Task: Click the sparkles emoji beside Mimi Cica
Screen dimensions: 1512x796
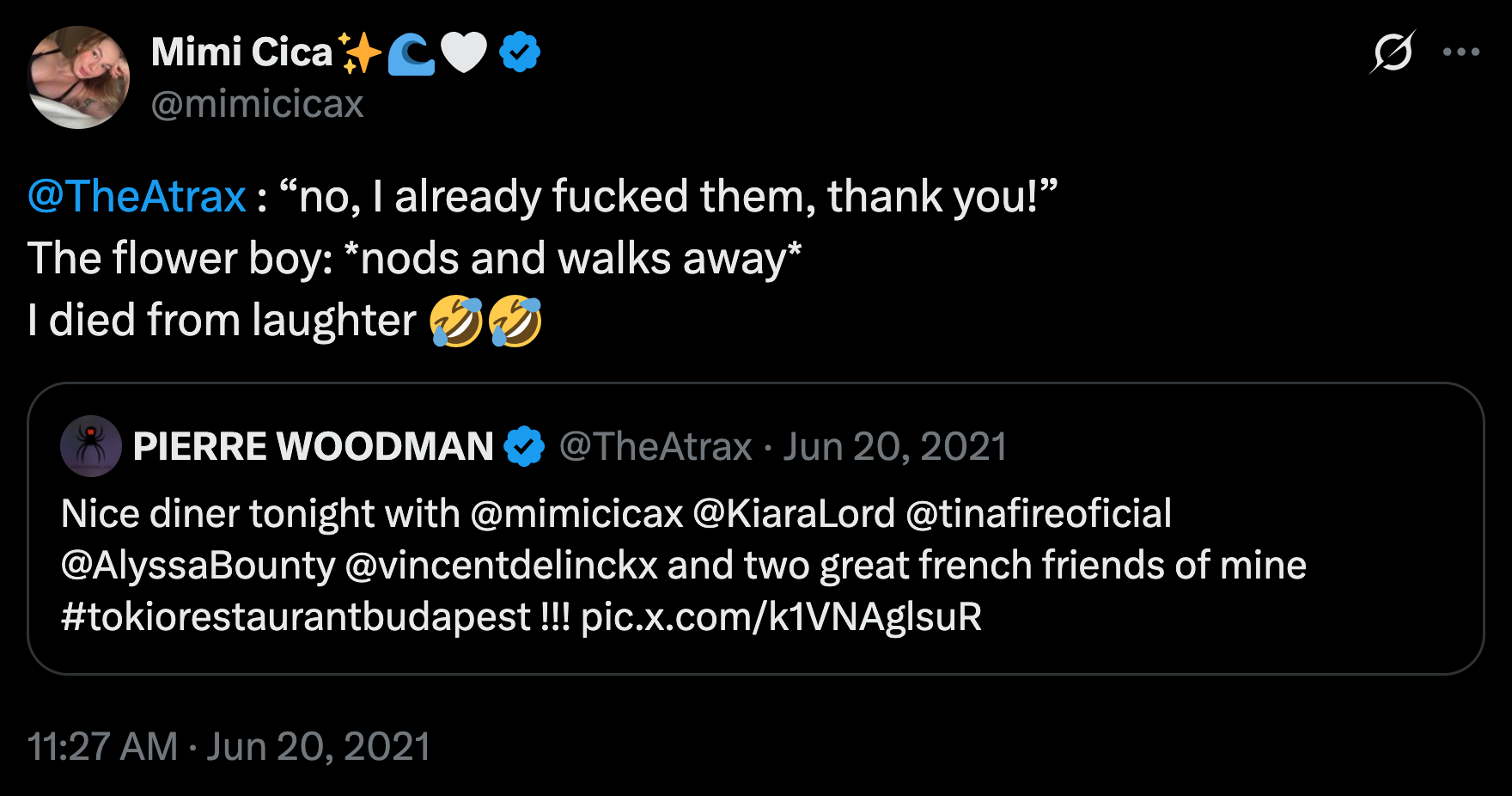Action: tap(360, 53)
